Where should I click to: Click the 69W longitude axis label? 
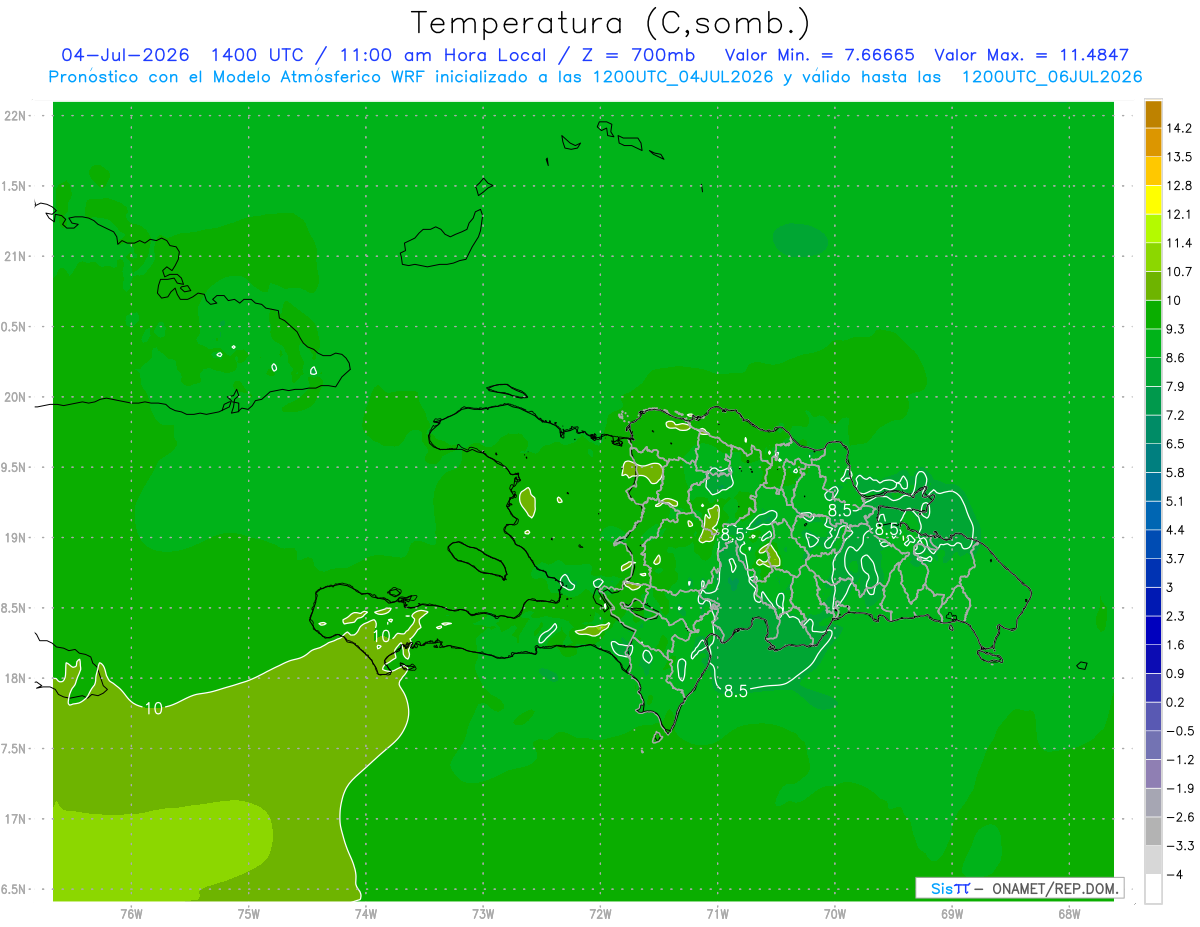coord(952,914)
